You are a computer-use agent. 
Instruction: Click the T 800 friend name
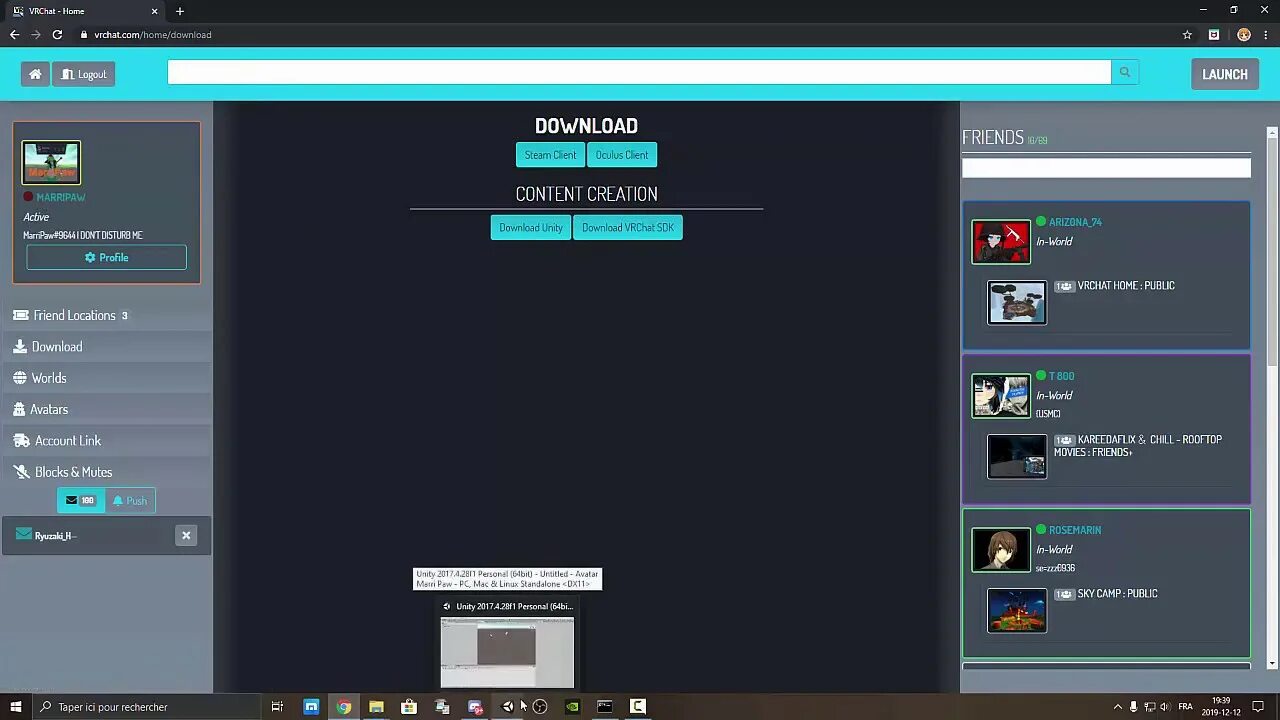click(x=1061, y=376)
